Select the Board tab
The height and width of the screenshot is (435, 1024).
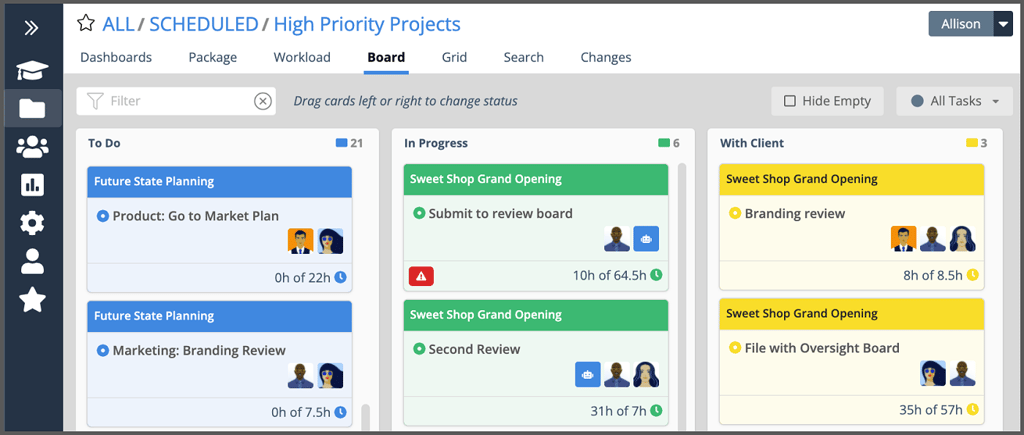tap(386, 57)
